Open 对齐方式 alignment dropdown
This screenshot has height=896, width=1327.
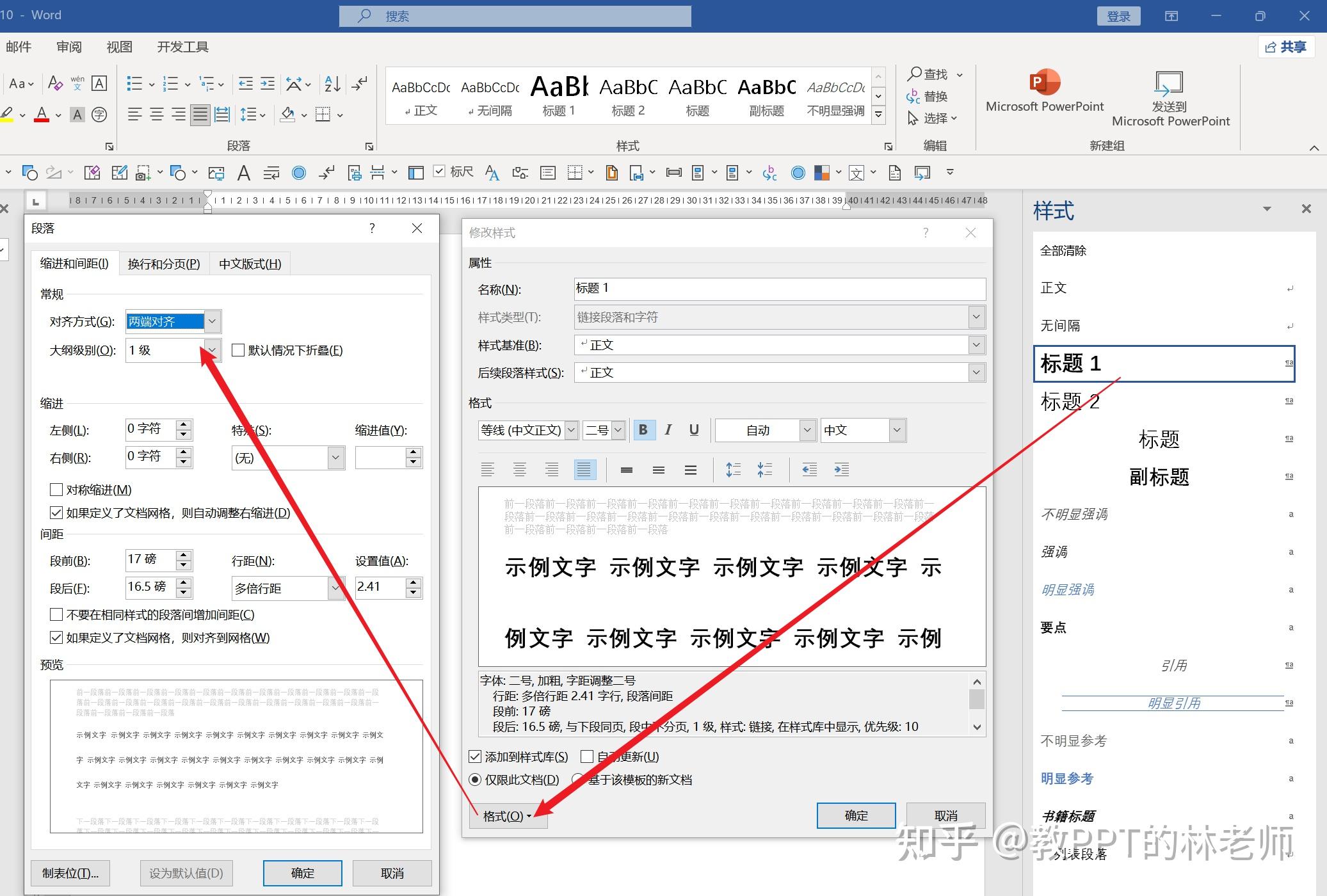[213, 321]
